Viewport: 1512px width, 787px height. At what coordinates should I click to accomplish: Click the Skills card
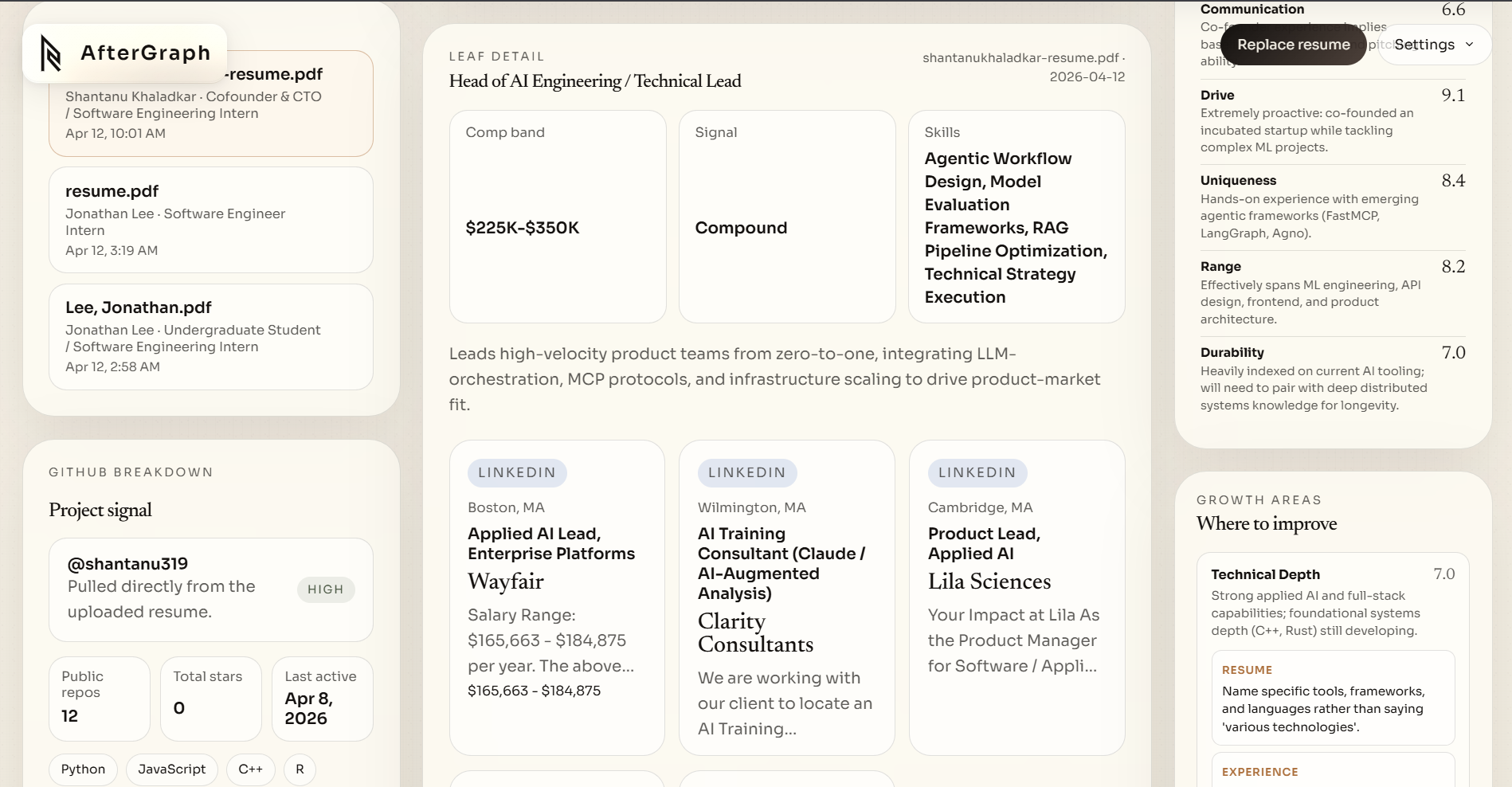coord(1016,217)
